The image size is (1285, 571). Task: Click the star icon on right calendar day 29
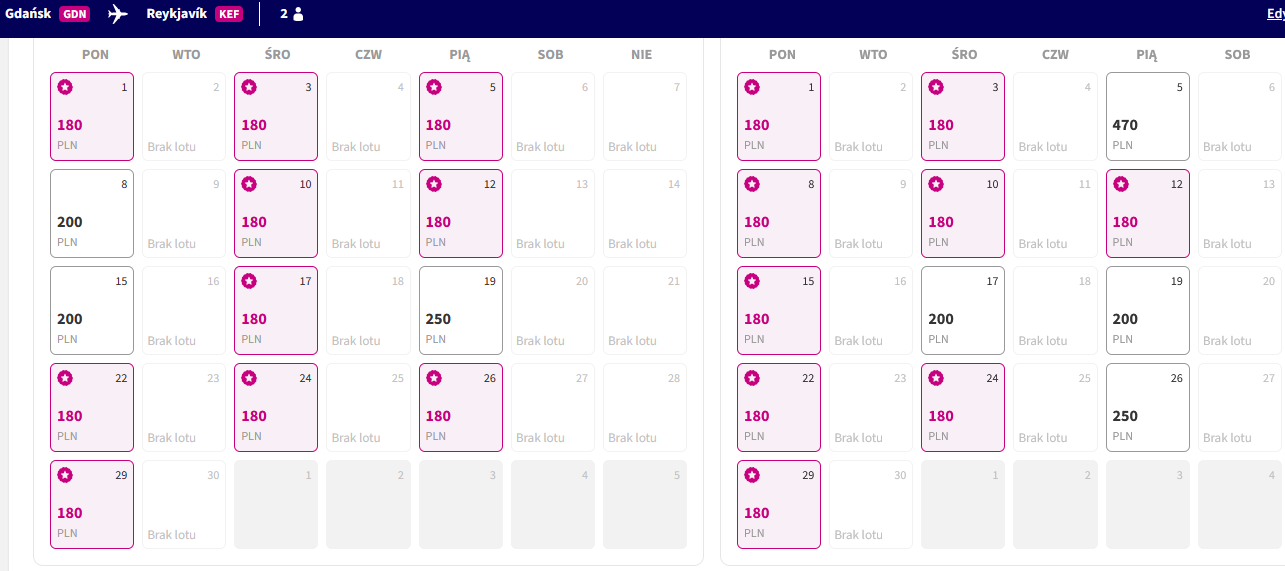[x=752, y=475]
